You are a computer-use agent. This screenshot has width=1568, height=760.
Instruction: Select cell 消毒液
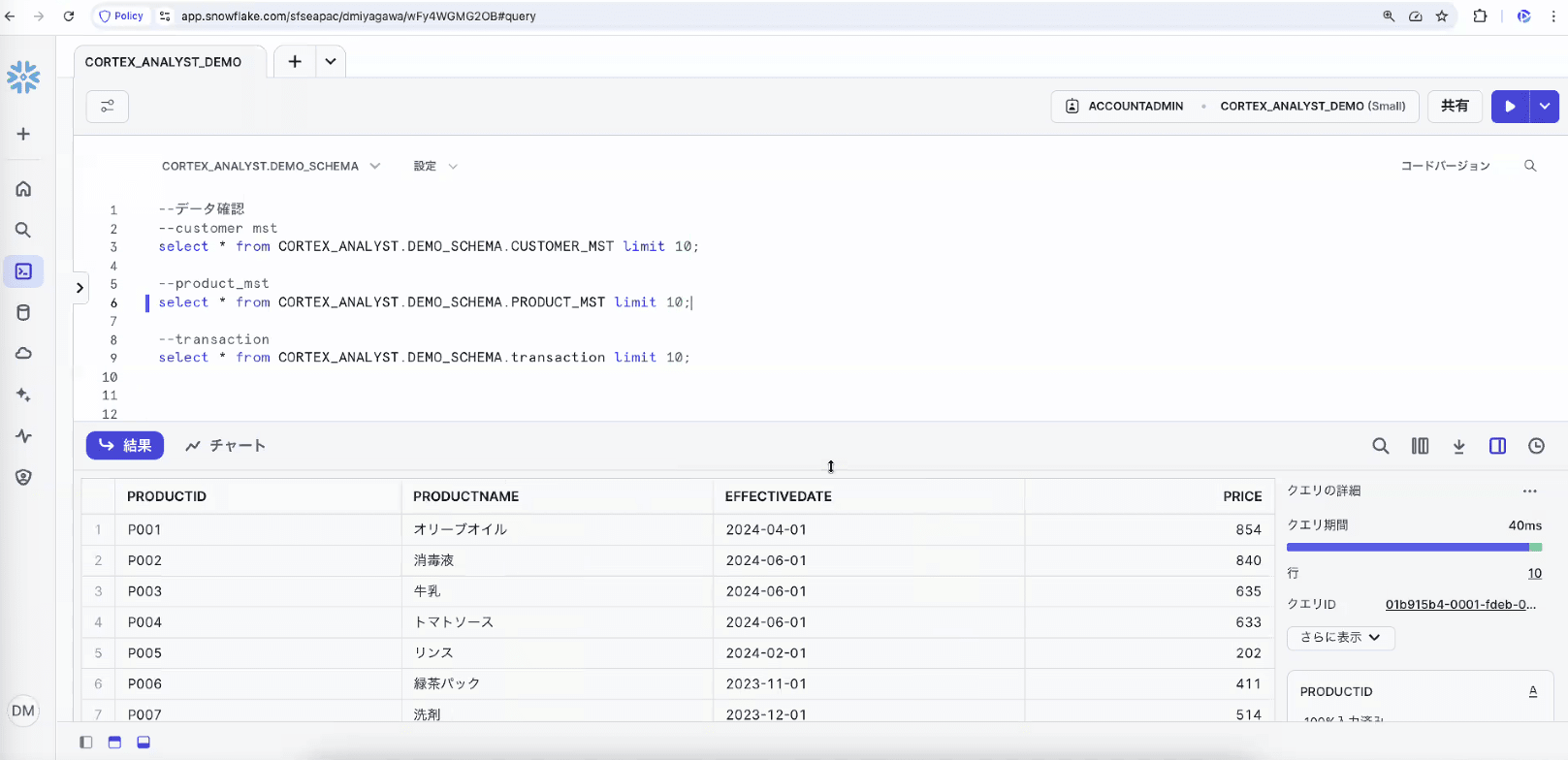point(433,560)
